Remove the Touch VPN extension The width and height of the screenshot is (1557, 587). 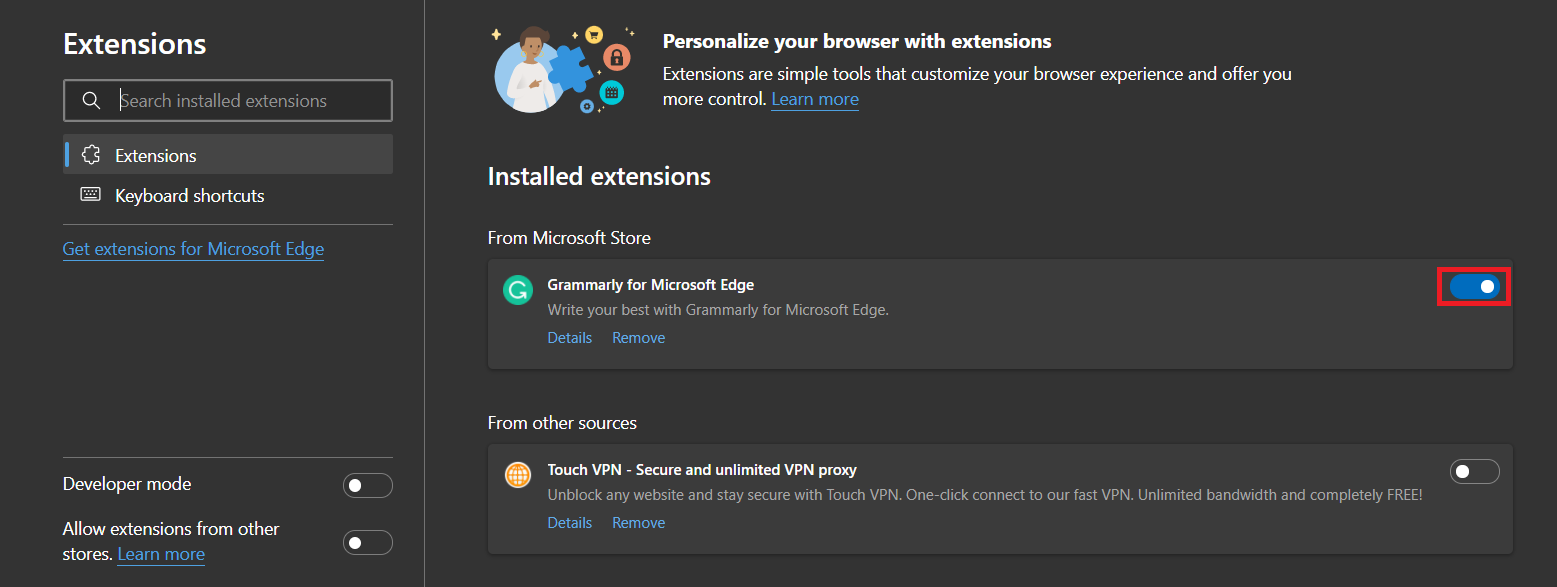tap(639, 523)
